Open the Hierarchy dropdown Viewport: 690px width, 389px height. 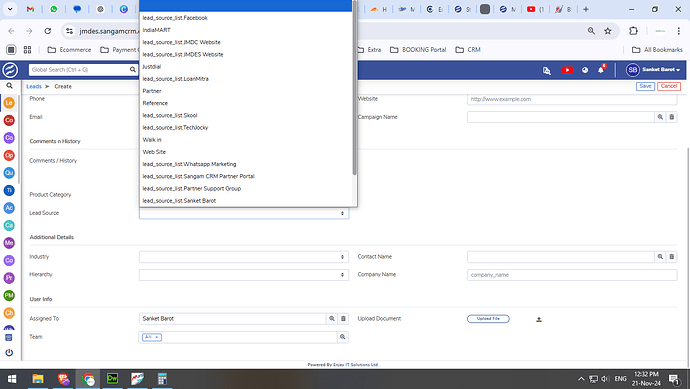[x=244, y=275]
